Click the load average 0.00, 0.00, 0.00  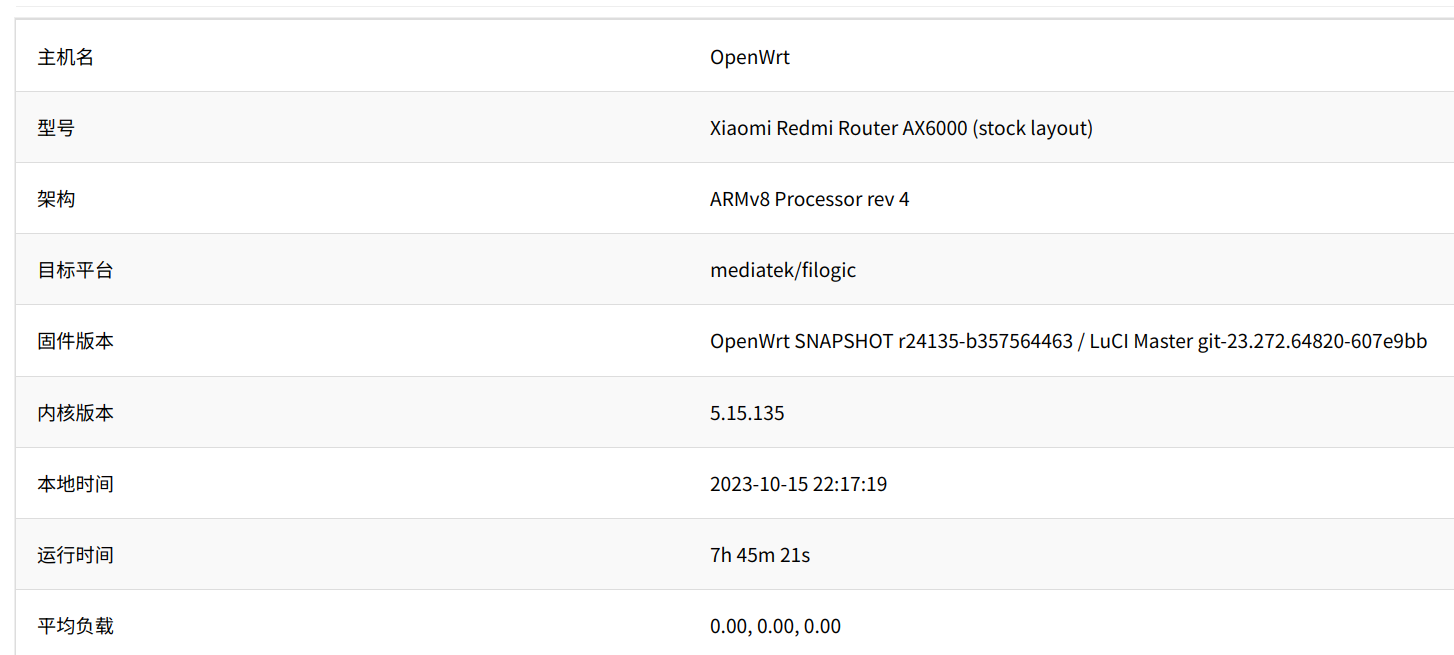pyautogui.click(x=775, y=626)
